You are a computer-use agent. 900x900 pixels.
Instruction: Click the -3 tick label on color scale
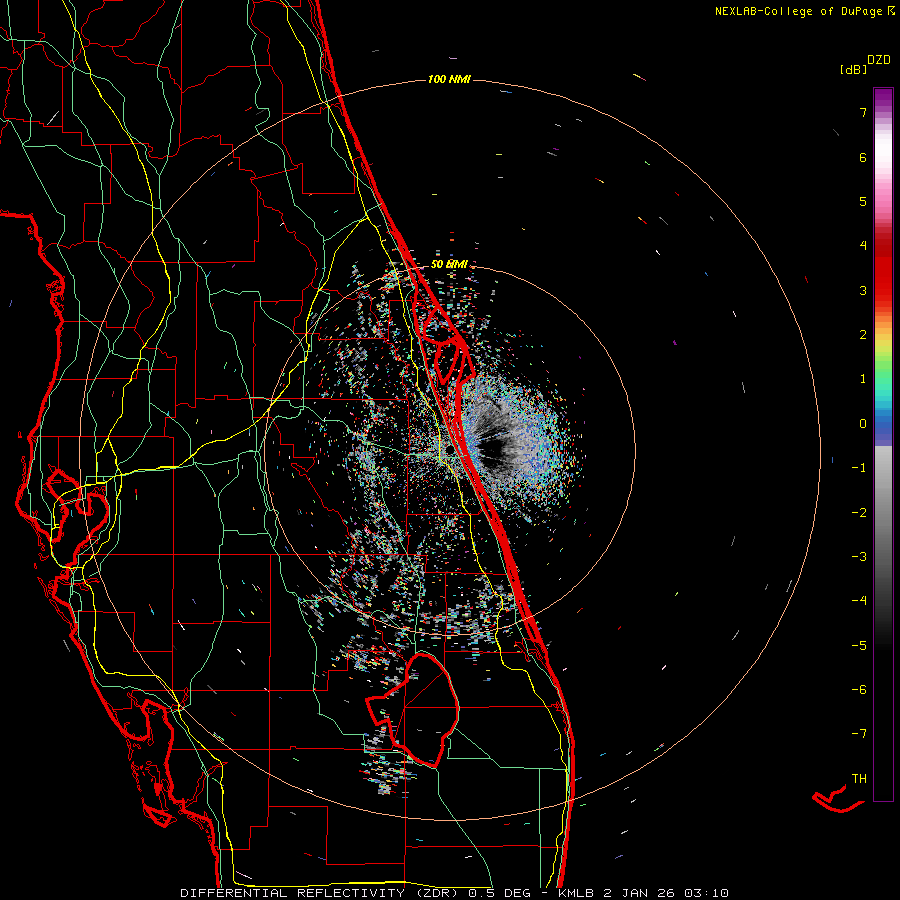(x=859, y=557)
